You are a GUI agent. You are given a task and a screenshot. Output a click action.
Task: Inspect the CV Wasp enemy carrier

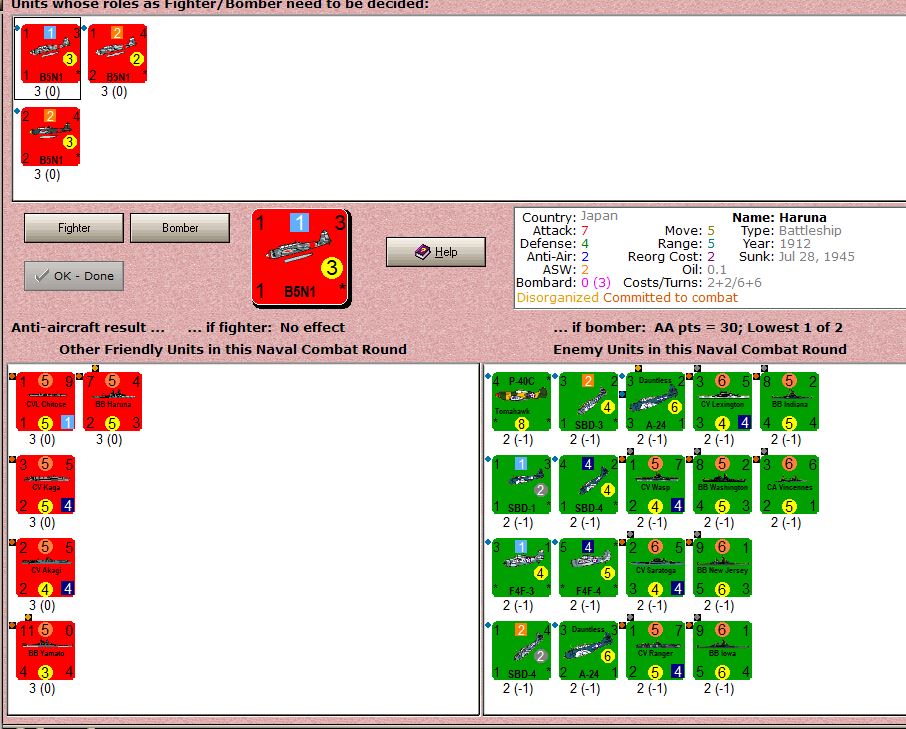tap(655, 485)
